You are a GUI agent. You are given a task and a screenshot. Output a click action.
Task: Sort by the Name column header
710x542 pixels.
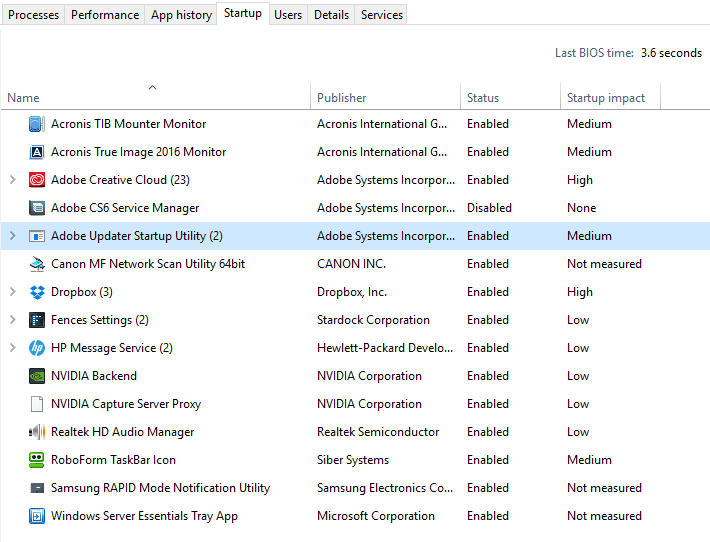(155, 96)
